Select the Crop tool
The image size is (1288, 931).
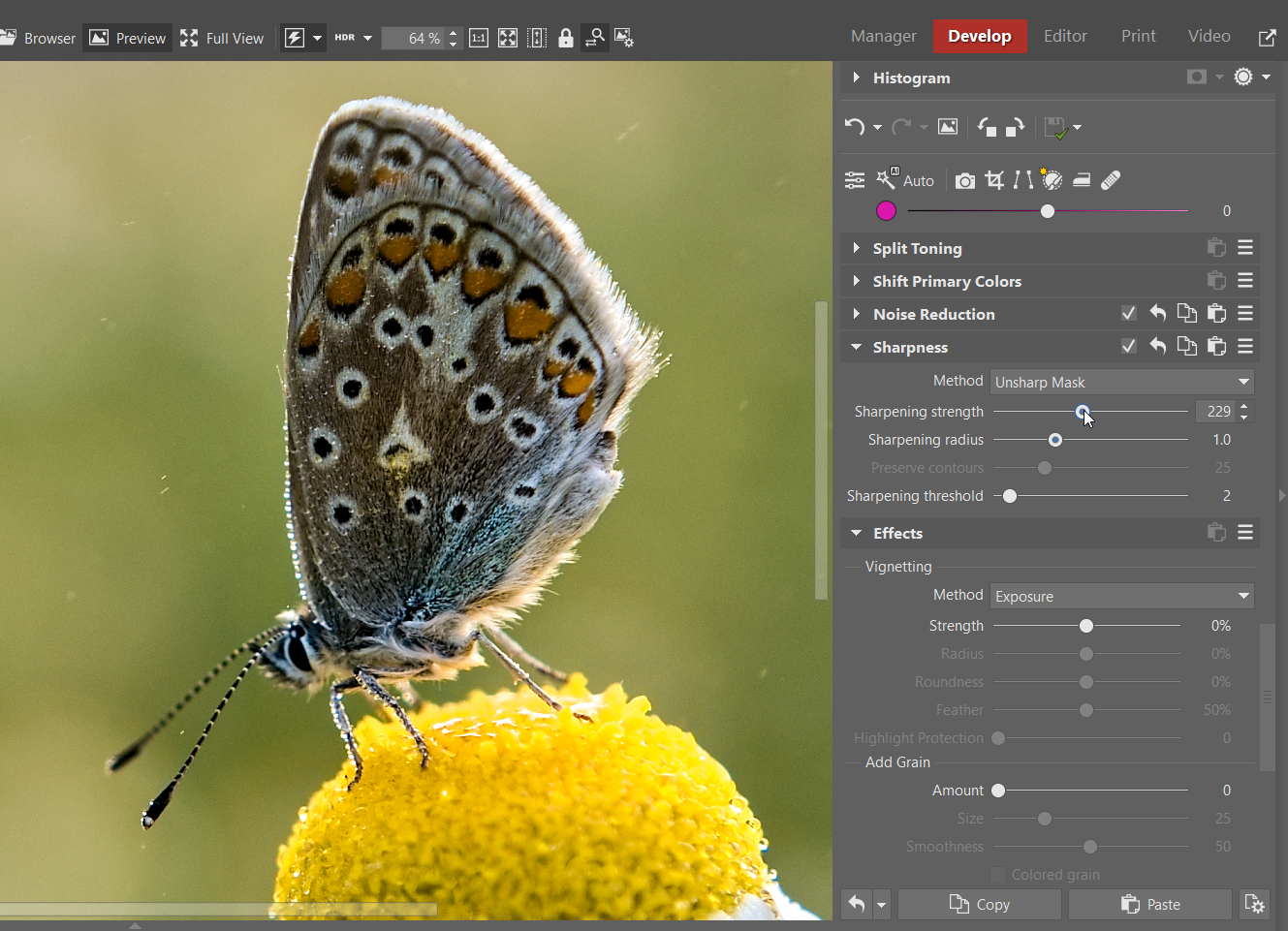994,180
